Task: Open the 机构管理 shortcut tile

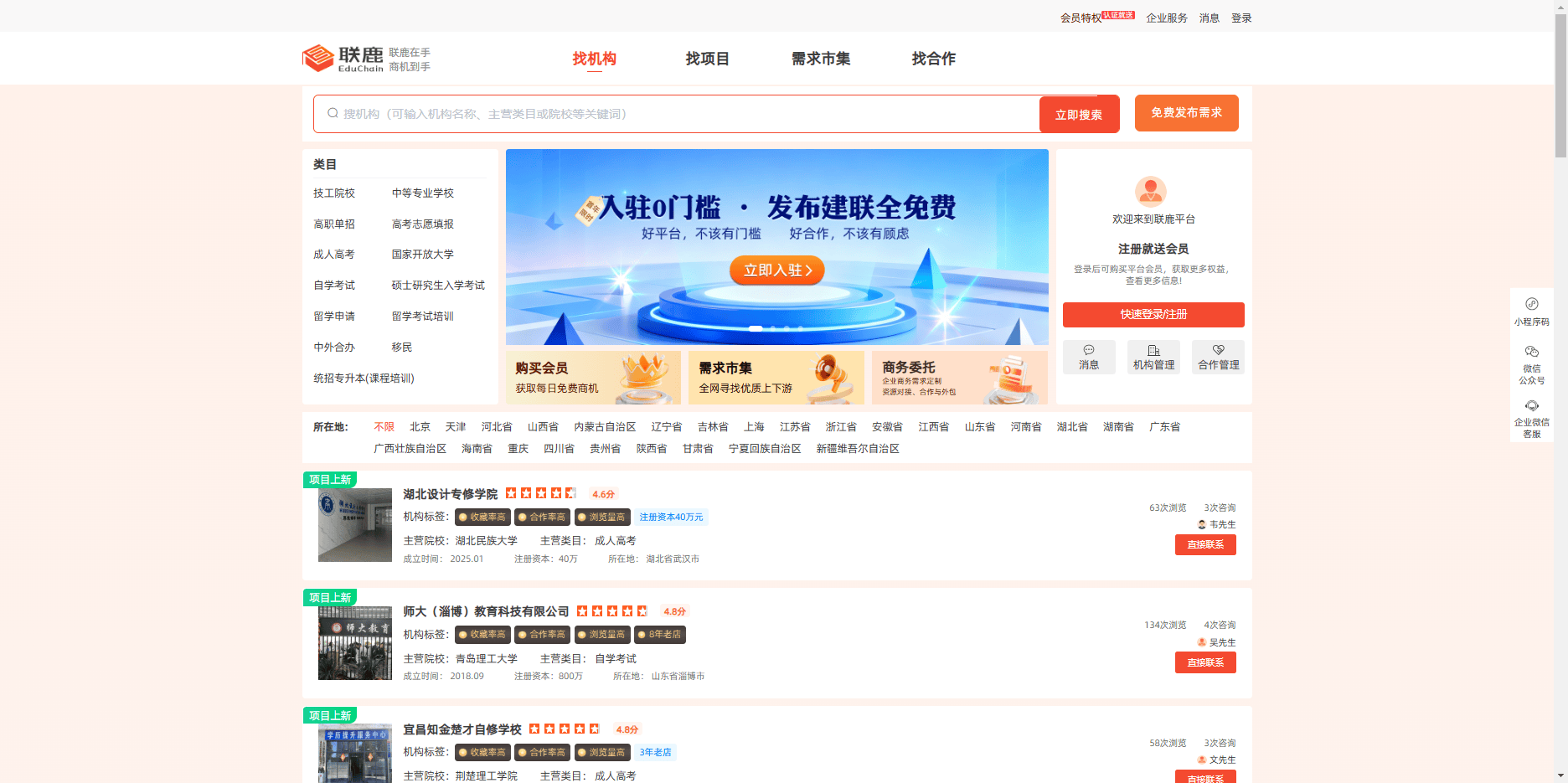Action: tap(1153, 358)
